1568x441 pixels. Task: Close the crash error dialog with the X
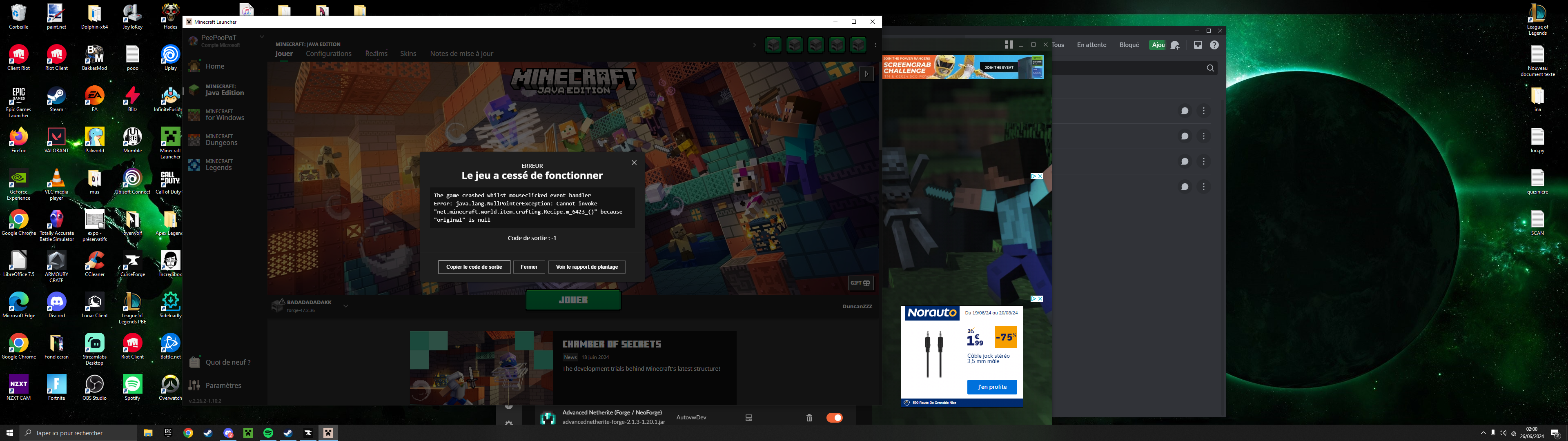tap(634, 163)
